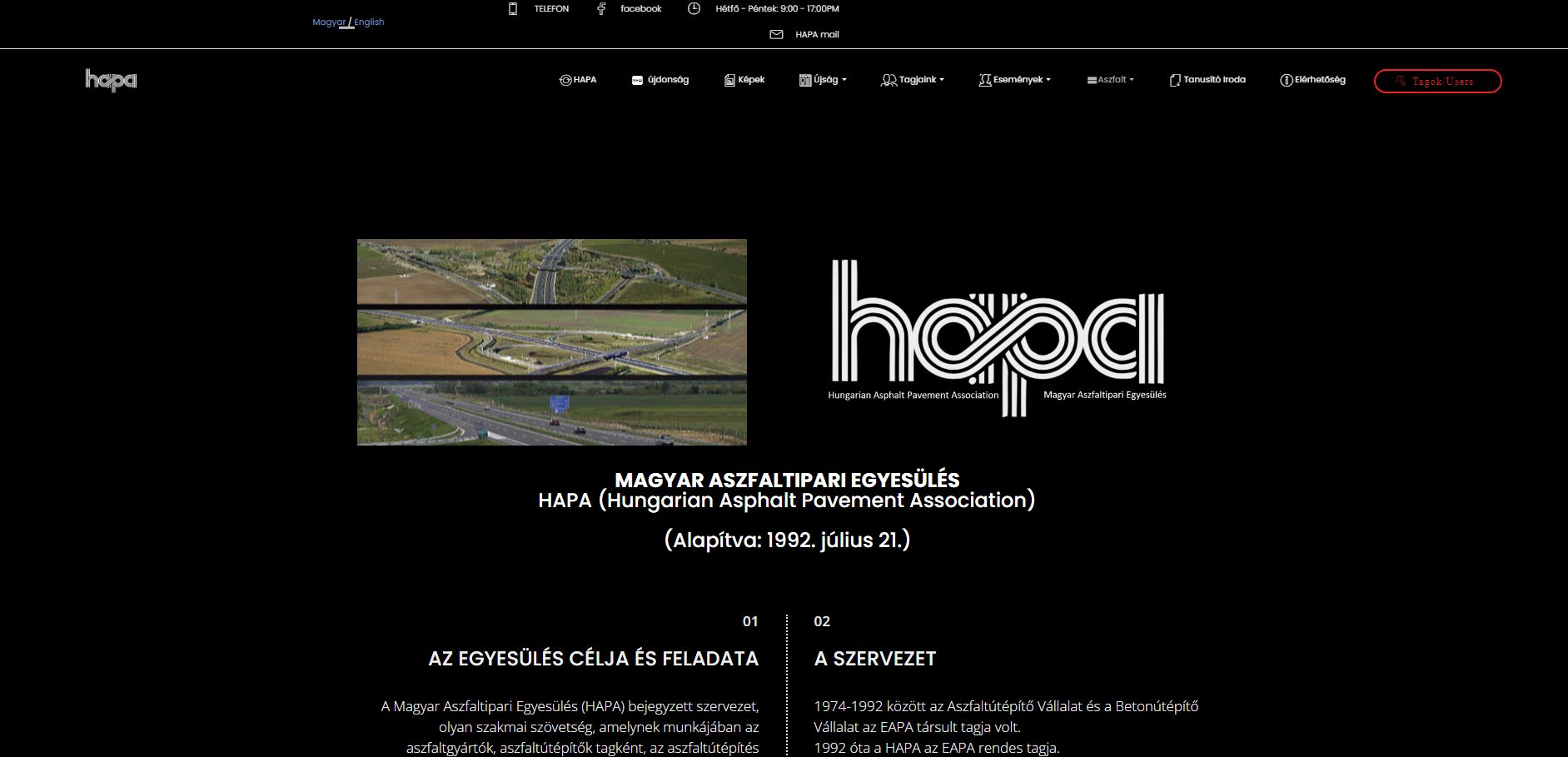
Task: Expand the Újság dropdown arrow
Action: [844, 80]
